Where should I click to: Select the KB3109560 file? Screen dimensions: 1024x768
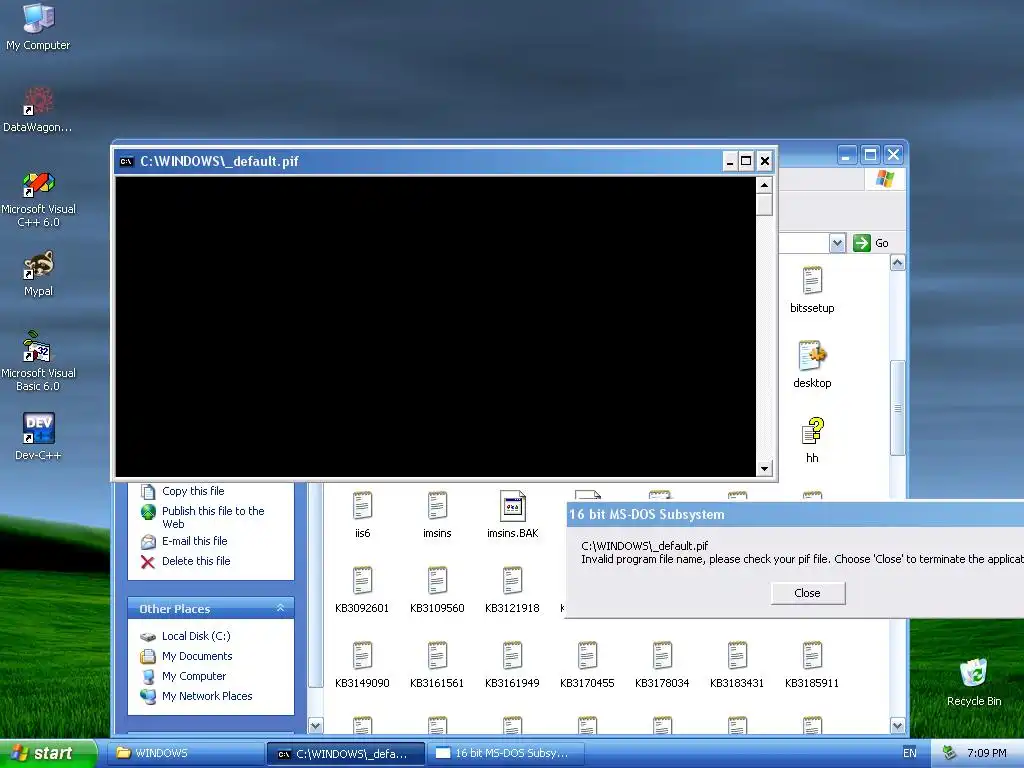[437, 590]
